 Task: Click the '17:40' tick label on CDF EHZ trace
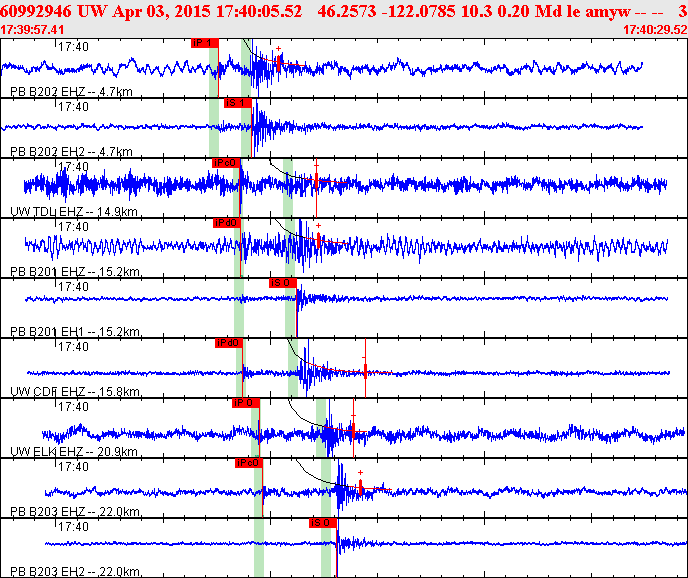pyautogui.click(x=73, y=347)
